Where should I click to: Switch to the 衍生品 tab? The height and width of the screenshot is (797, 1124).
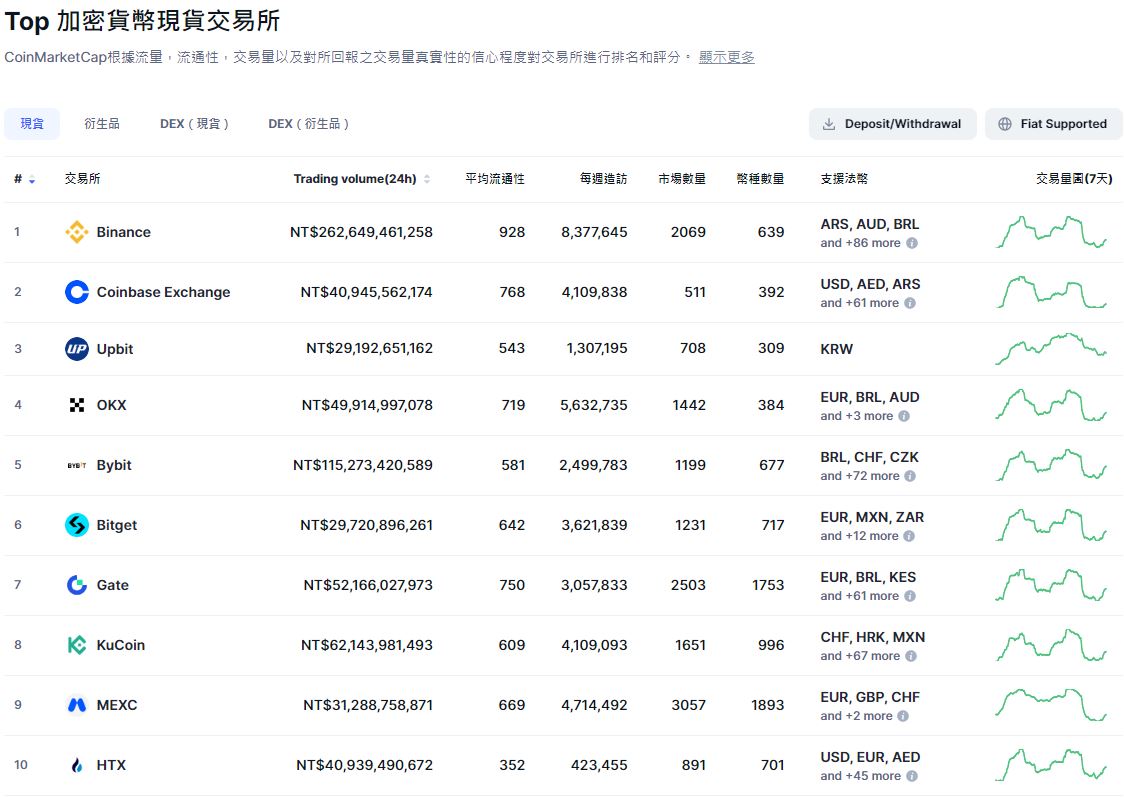click(x=102, y=124)
